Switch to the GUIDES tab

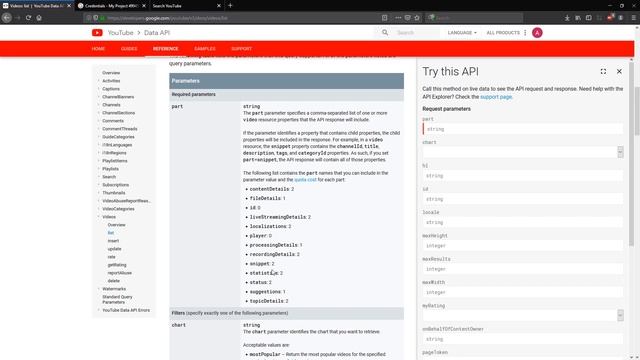(x=129, y=49)
